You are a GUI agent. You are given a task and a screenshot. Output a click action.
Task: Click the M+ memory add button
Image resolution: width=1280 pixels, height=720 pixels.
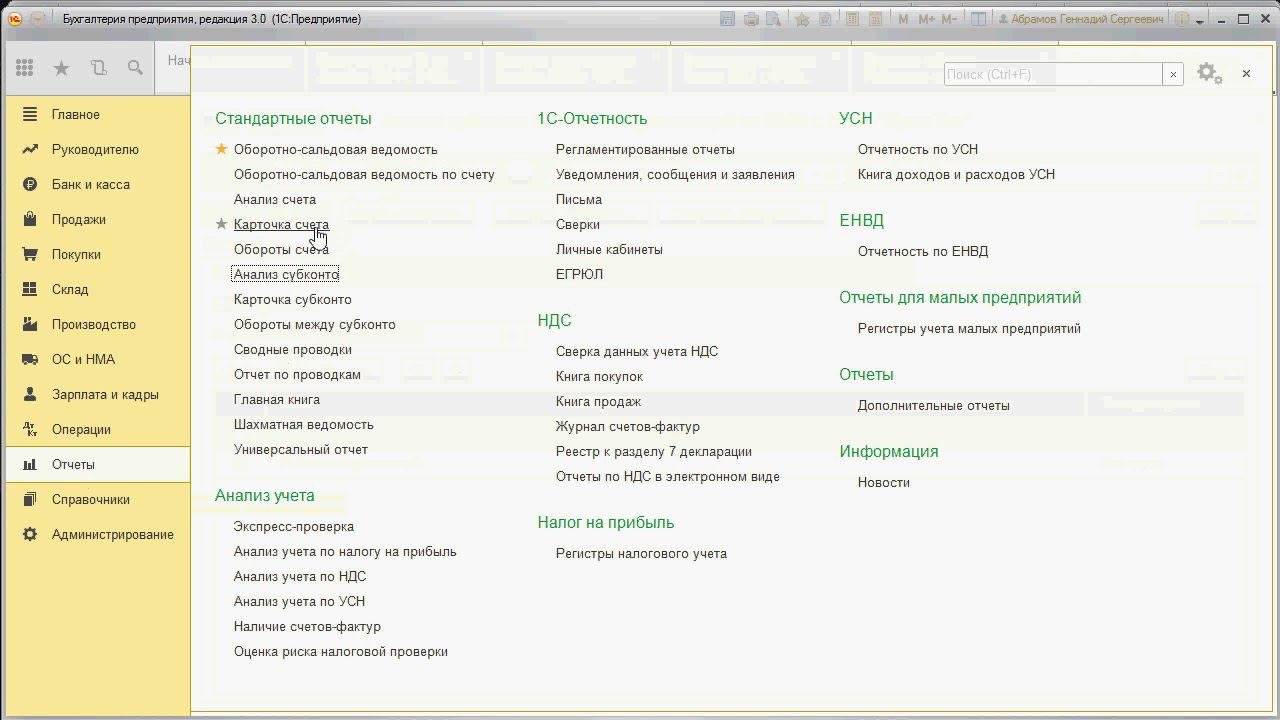[x=926, y=19]
